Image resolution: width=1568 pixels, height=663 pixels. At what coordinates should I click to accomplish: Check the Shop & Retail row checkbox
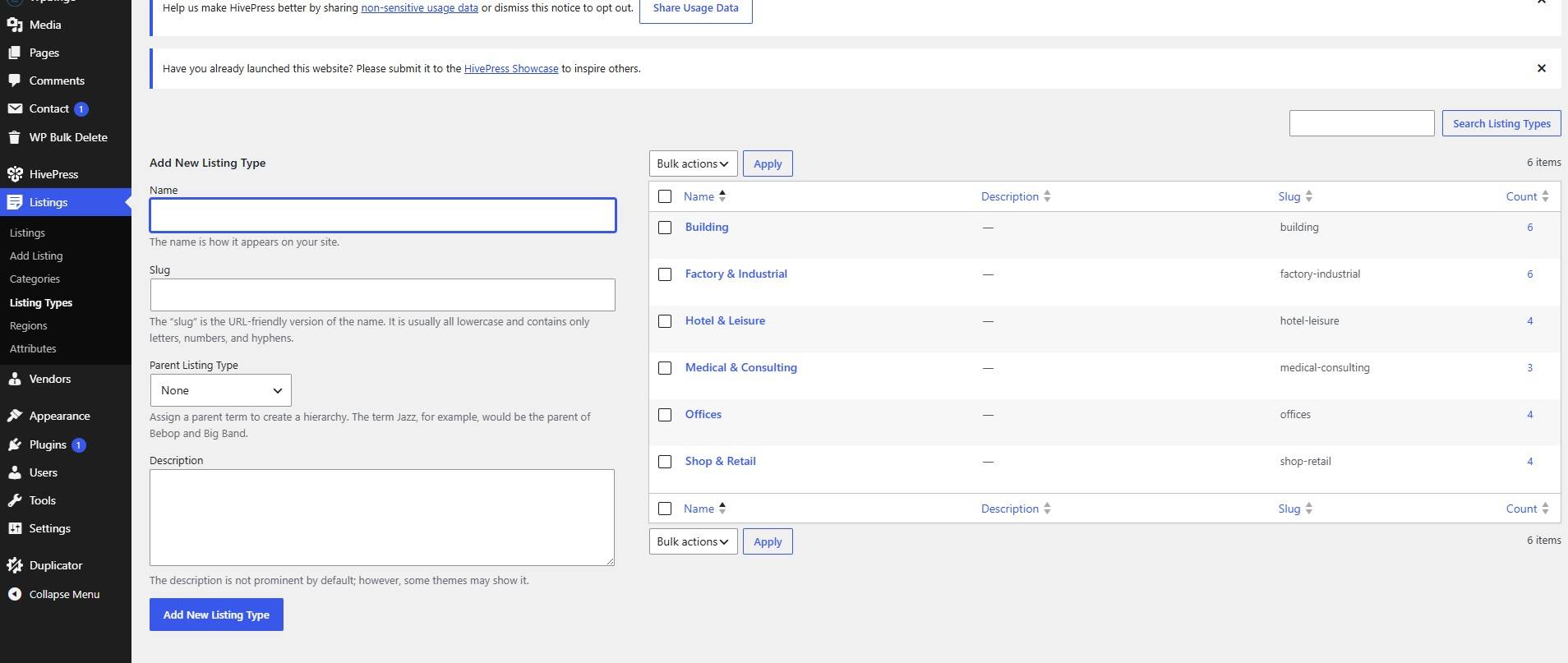665,462
